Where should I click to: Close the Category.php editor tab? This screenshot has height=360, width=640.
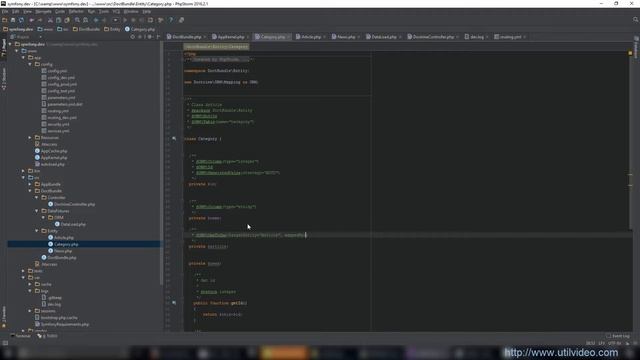click(x=288, y=37)
